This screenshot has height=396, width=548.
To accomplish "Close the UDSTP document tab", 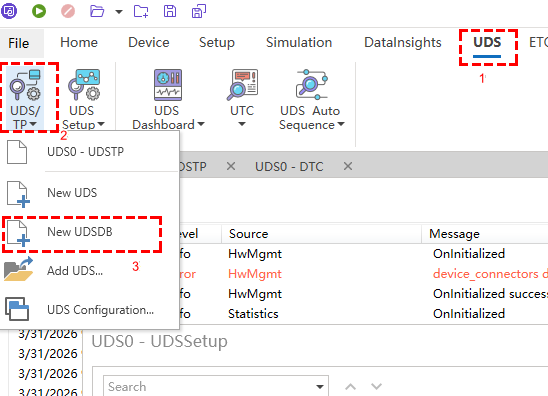I will pos(231,166).
